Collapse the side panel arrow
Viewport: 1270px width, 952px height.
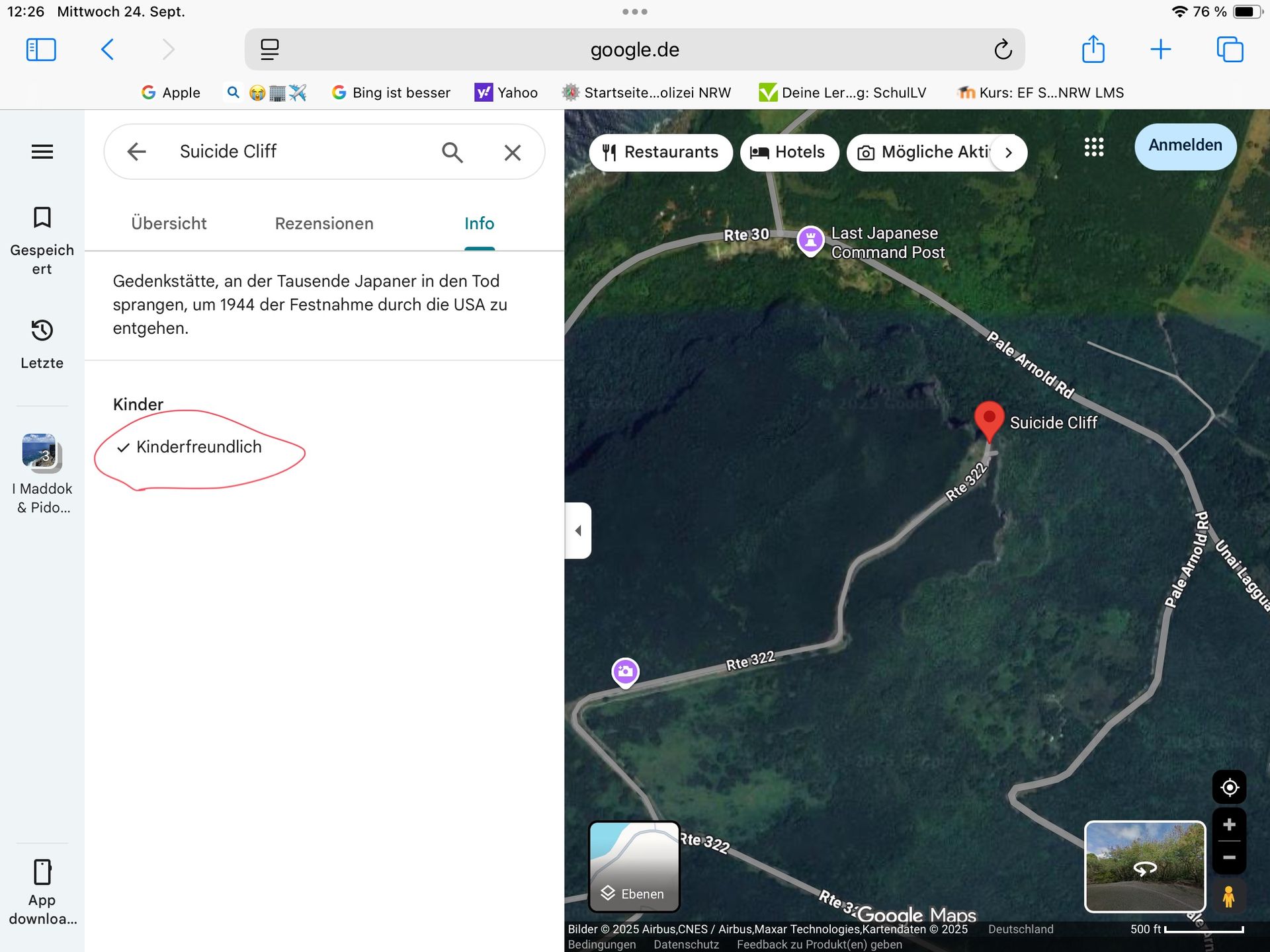578,531
